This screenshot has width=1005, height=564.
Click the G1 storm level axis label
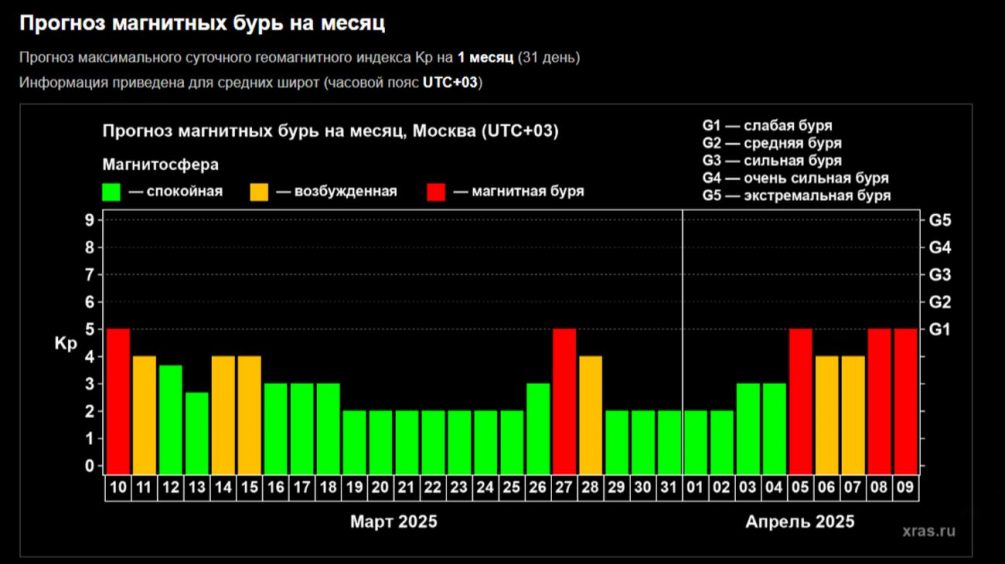click(x=940, y=329)
